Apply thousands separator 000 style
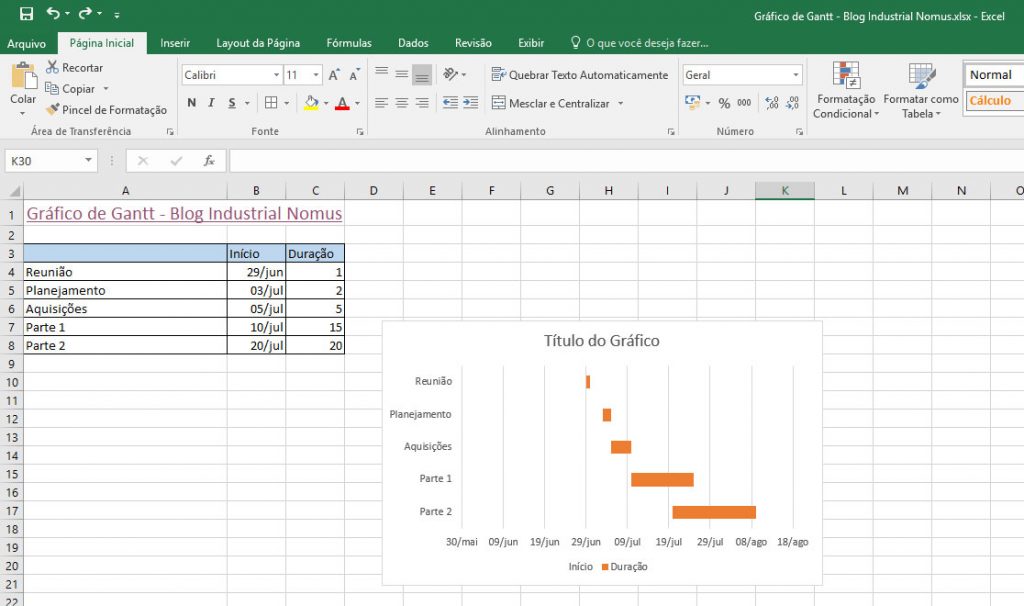The image size is (1024, 606). point(744,103)
